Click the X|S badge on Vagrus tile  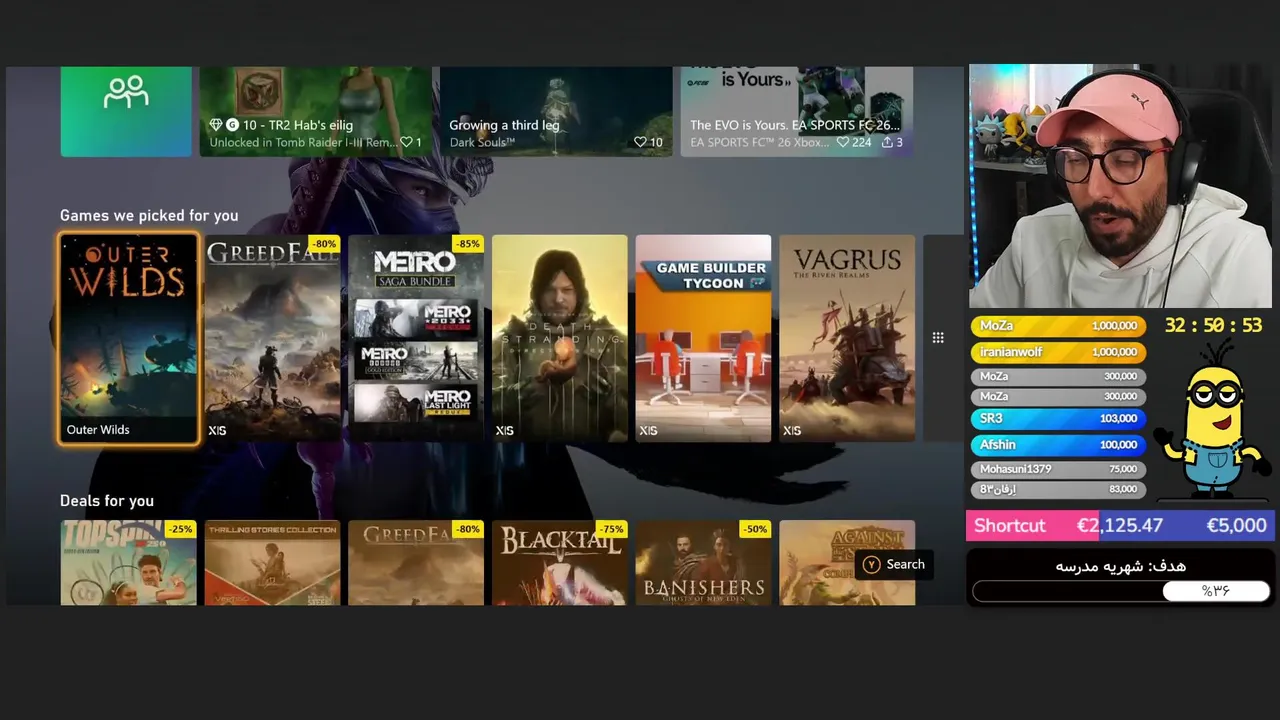click(792, 430)
